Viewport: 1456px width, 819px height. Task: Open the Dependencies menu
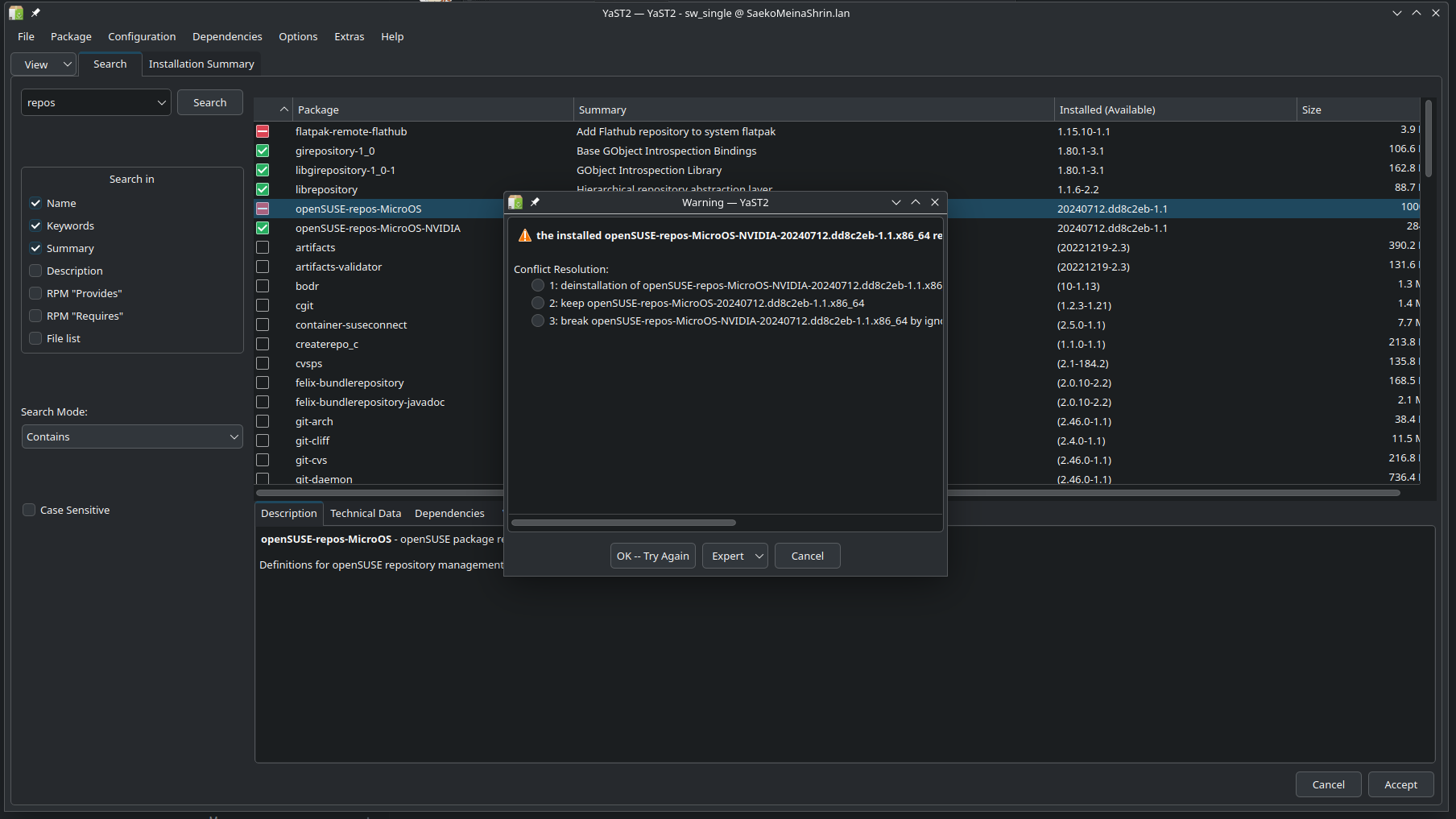click(226, 36)
